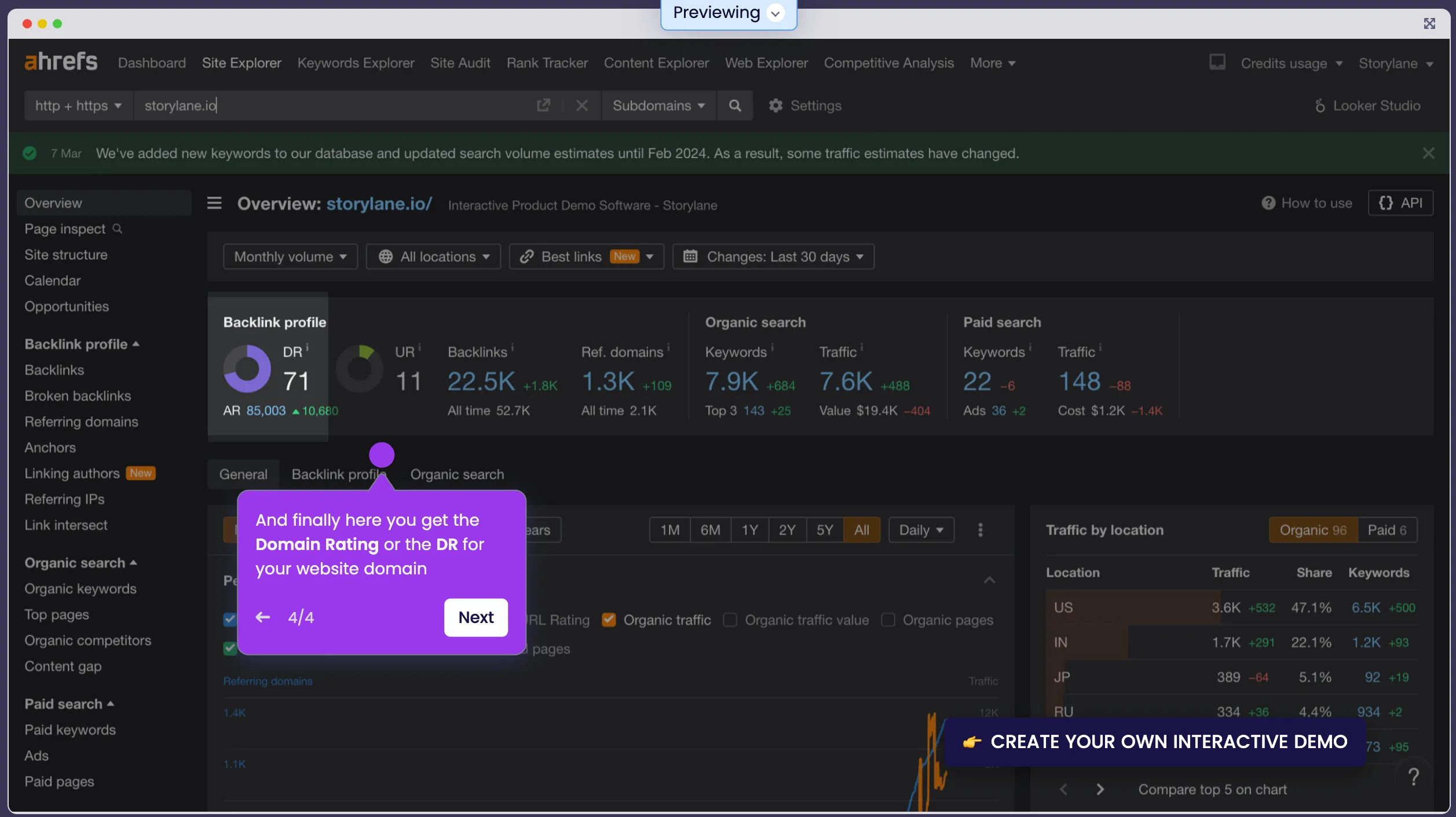The image size is (1456, 817).
Task: Toggle the hamburger menu beside Overview
Action: [214, 203]
